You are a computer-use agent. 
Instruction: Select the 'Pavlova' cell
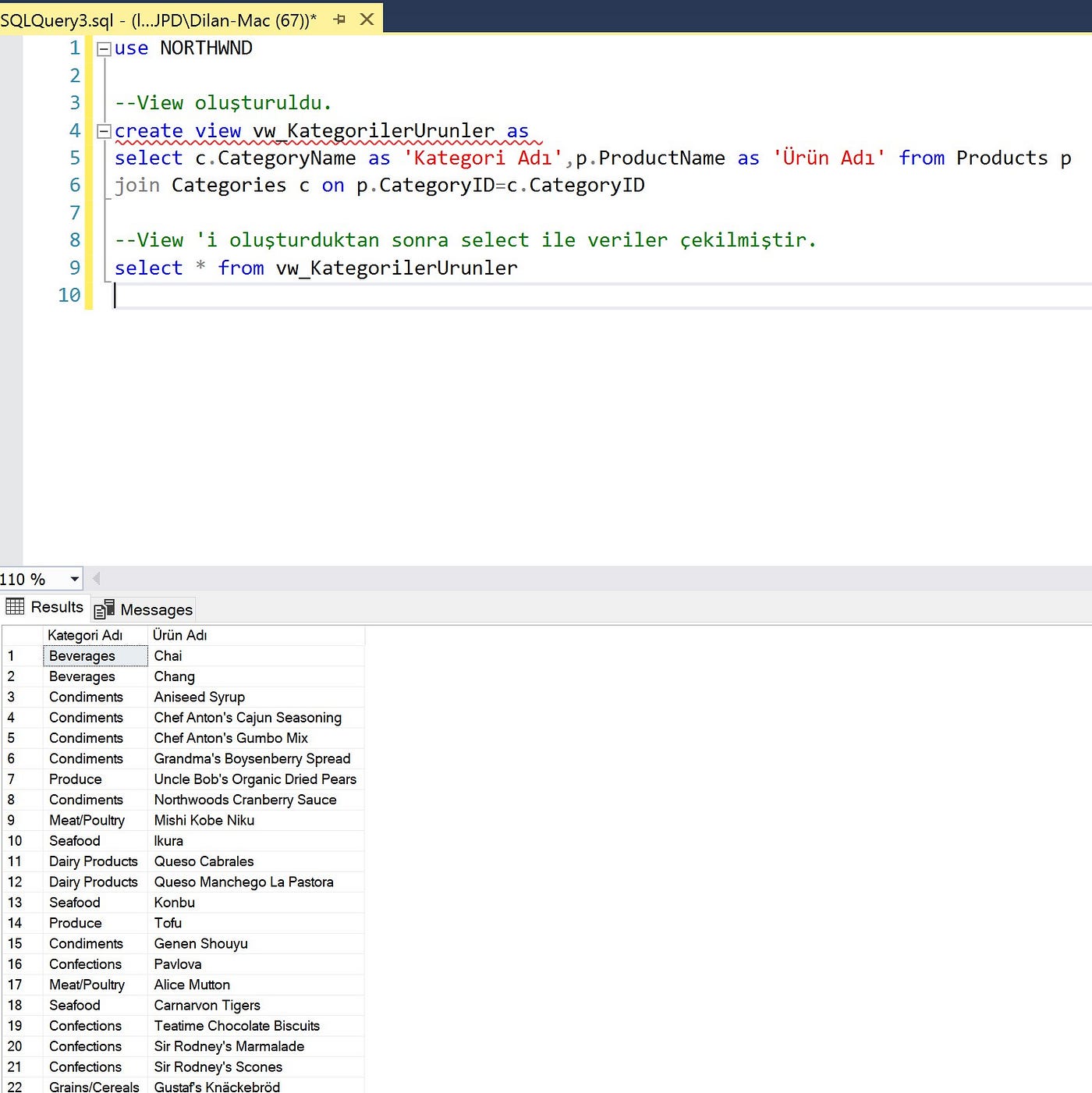pos(256,964)
